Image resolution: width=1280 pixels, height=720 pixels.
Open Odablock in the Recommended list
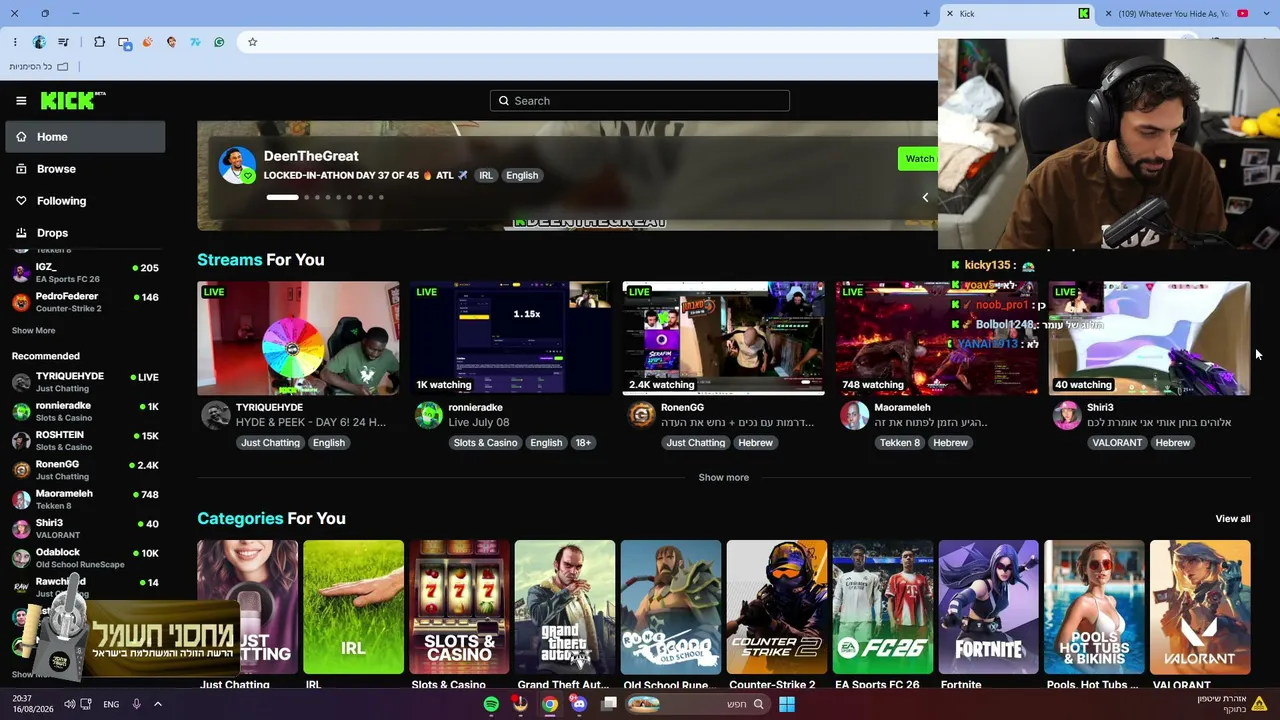(85, 558)
